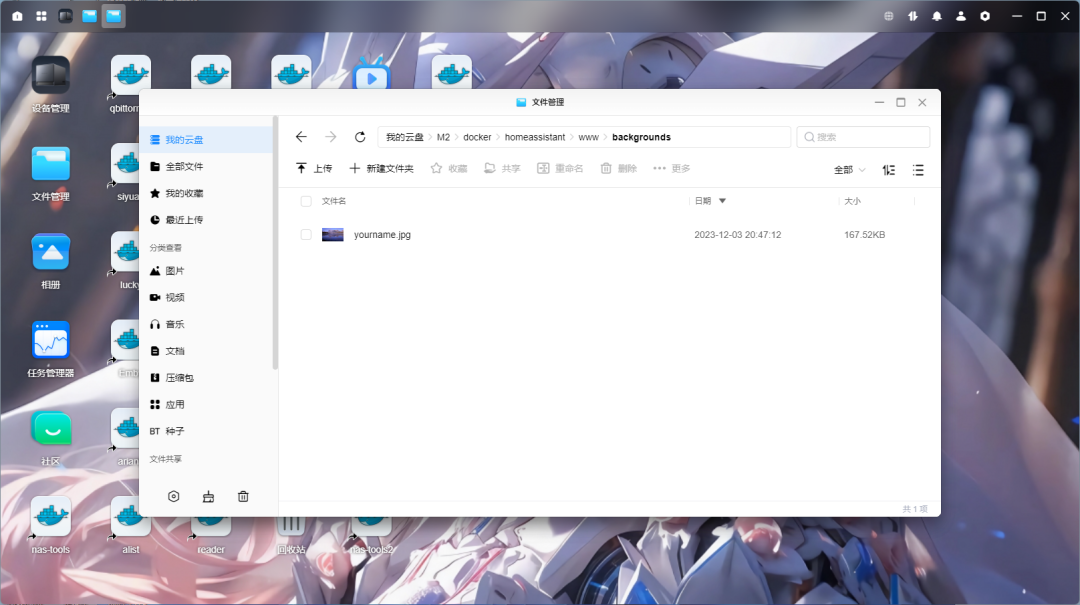This screenshot has width=1080, height=605.
Task: Click the bell notifications icon
Action: click(x=937, y=16)
